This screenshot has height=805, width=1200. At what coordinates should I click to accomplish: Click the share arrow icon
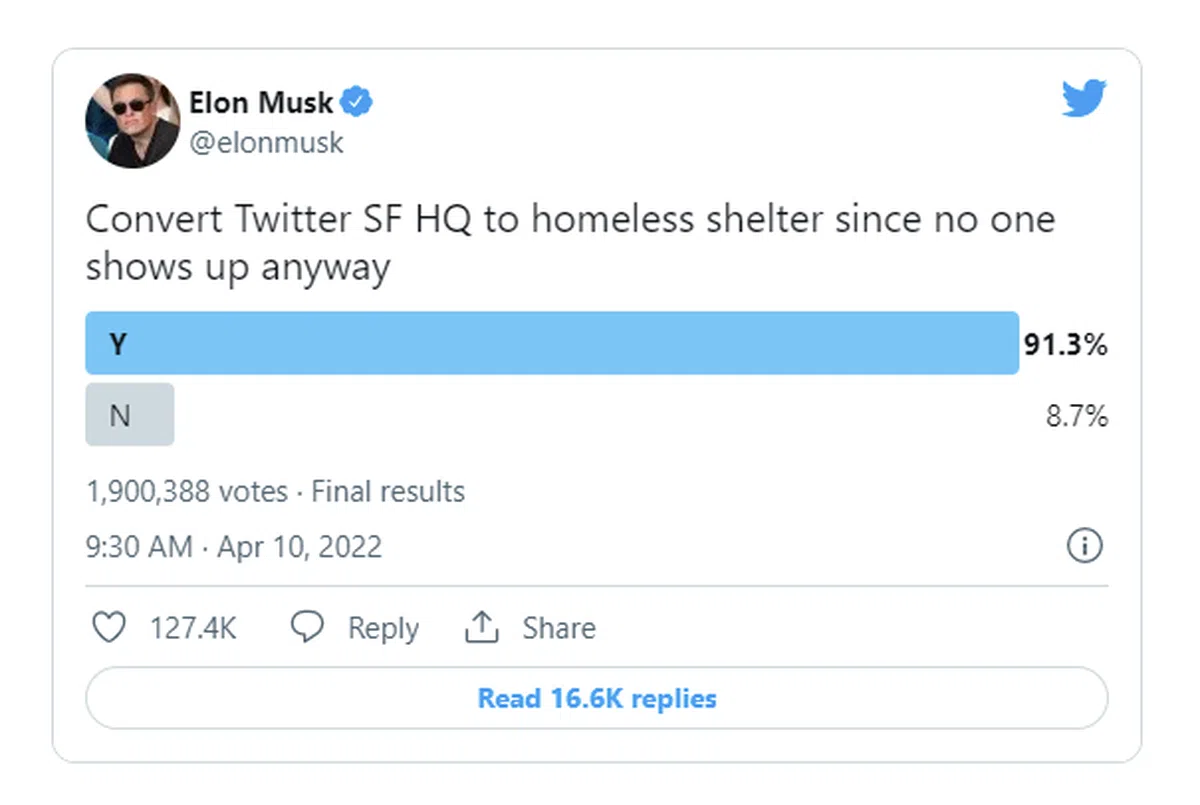point(481,628)
